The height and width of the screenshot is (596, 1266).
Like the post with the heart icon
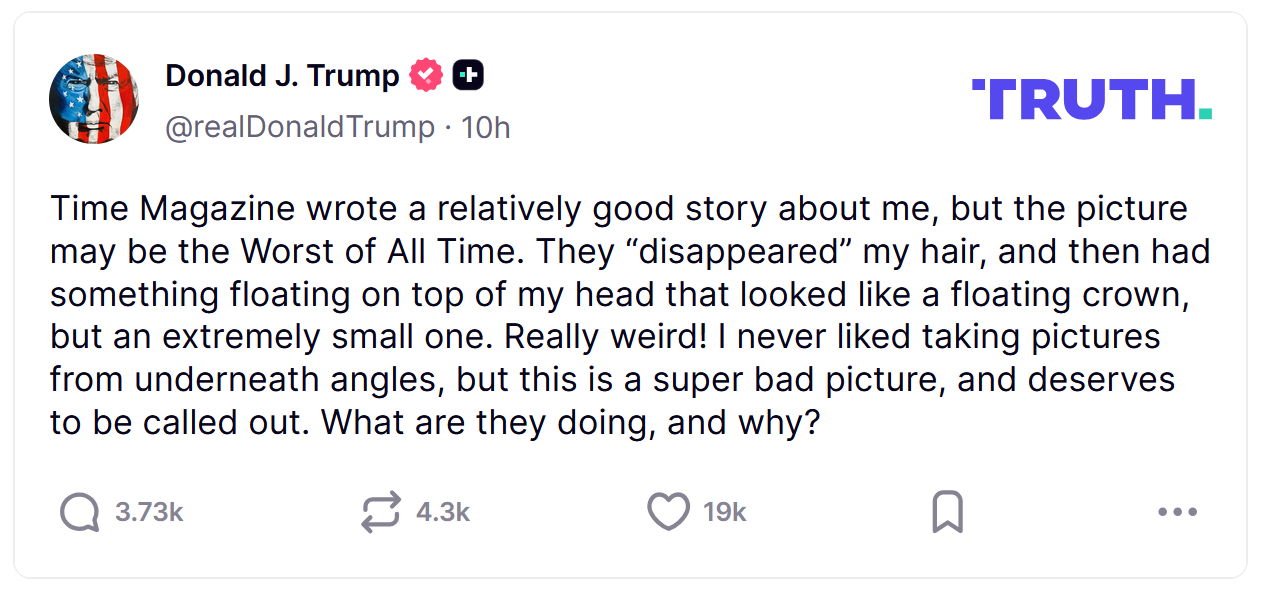[668, 512]
